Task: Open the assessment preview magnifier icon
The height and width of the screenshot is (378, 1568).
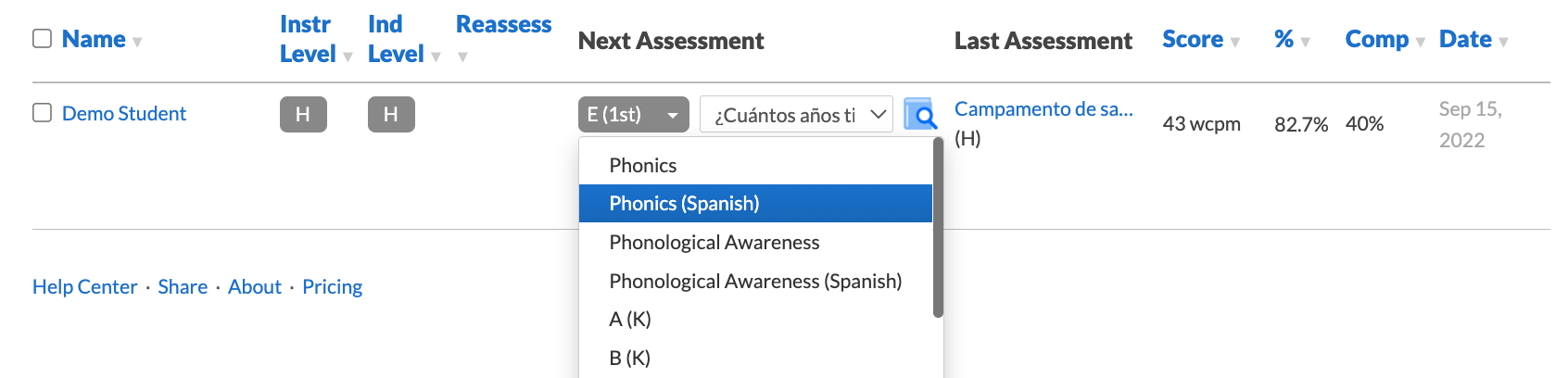Action: [x=920, y=114]
